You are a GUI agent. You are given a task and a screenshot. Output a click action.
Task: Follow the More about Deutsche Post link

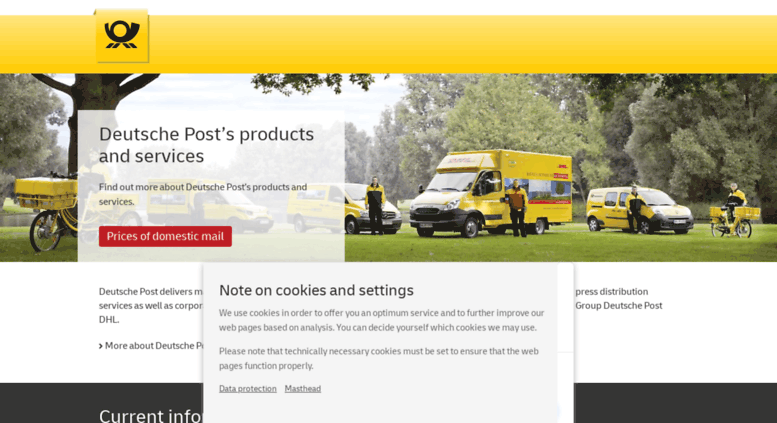coord(153,346)
